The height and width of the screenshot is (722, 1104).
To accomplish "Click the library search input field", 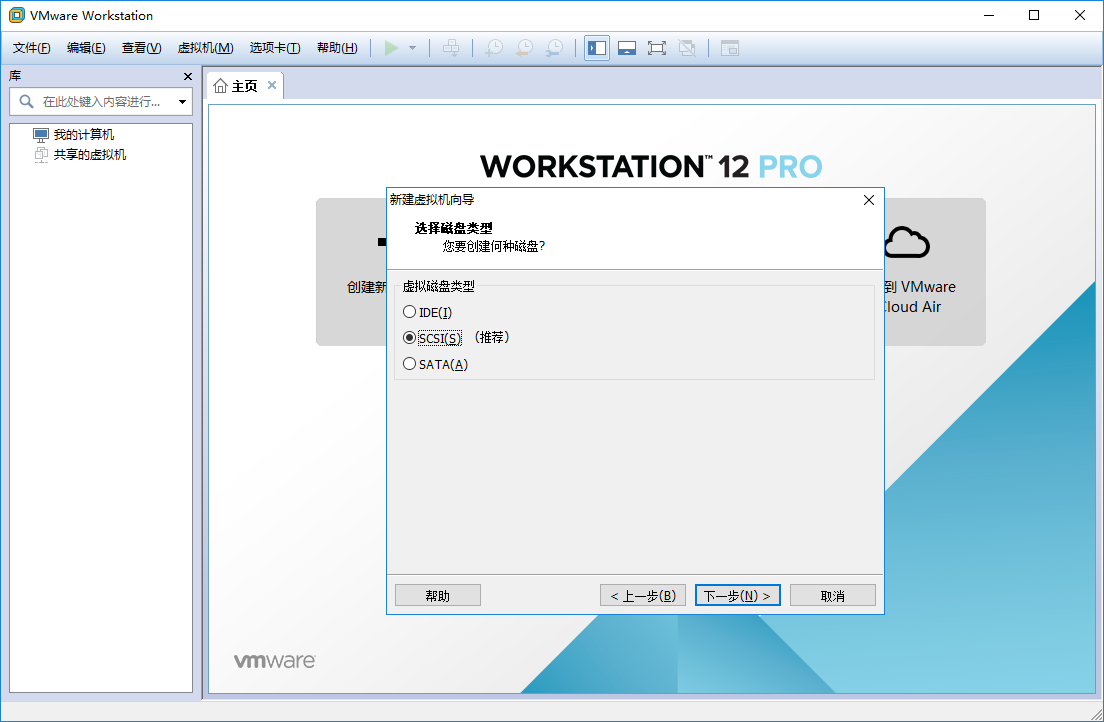I will tap(101, 101).
